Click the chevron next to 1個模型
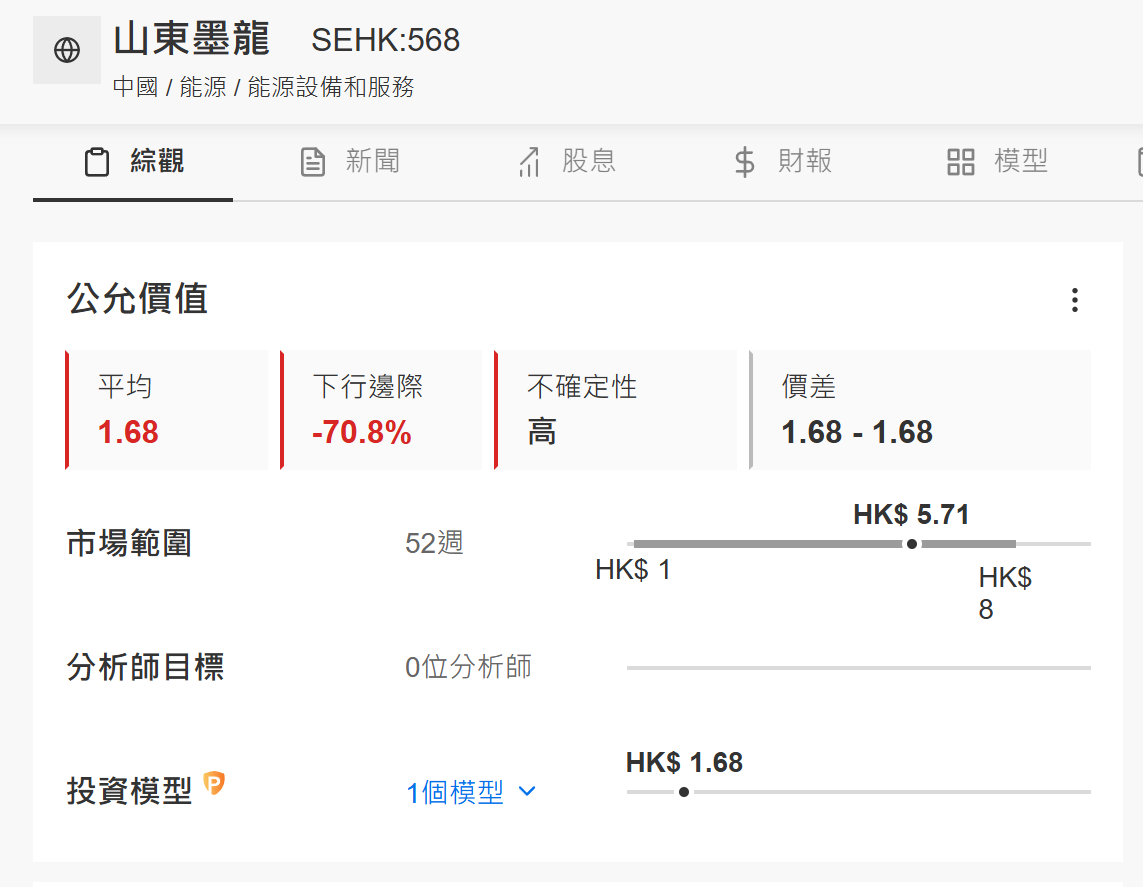 click(x=527, y=792)
